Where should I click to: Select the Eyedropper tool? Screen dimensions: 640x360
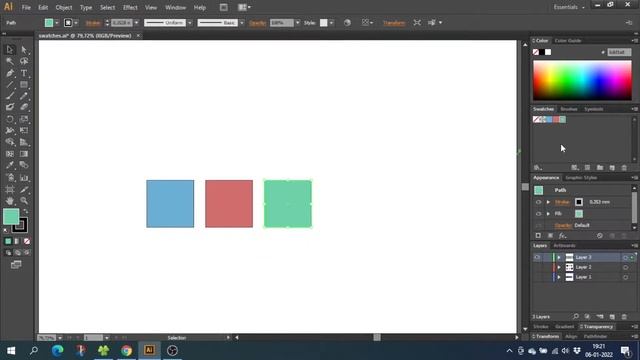click(10, 165)
